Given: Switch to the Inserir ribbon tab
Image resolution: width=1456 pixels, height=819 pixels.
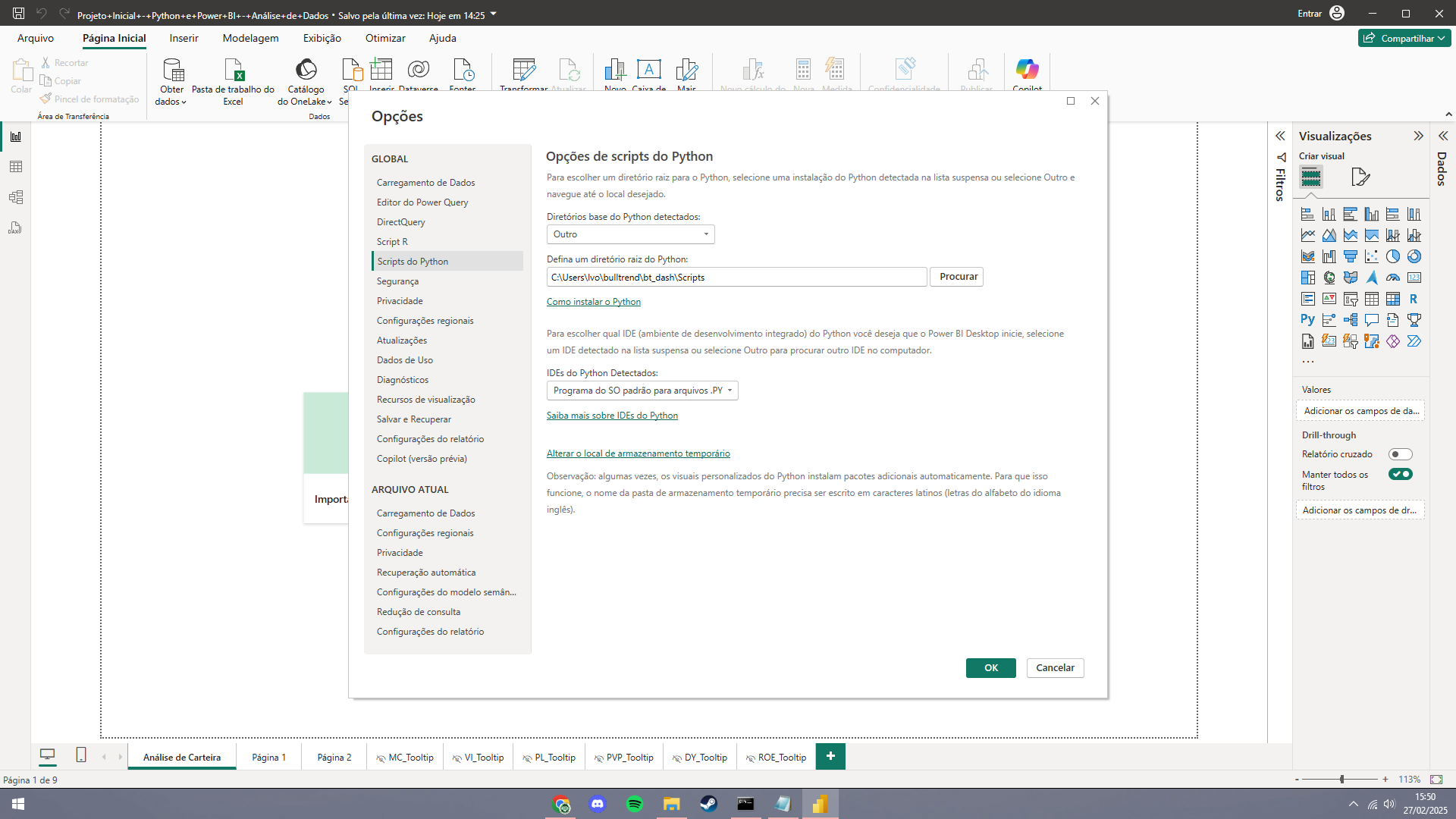Looking at the screenshot, I should 184,38.
